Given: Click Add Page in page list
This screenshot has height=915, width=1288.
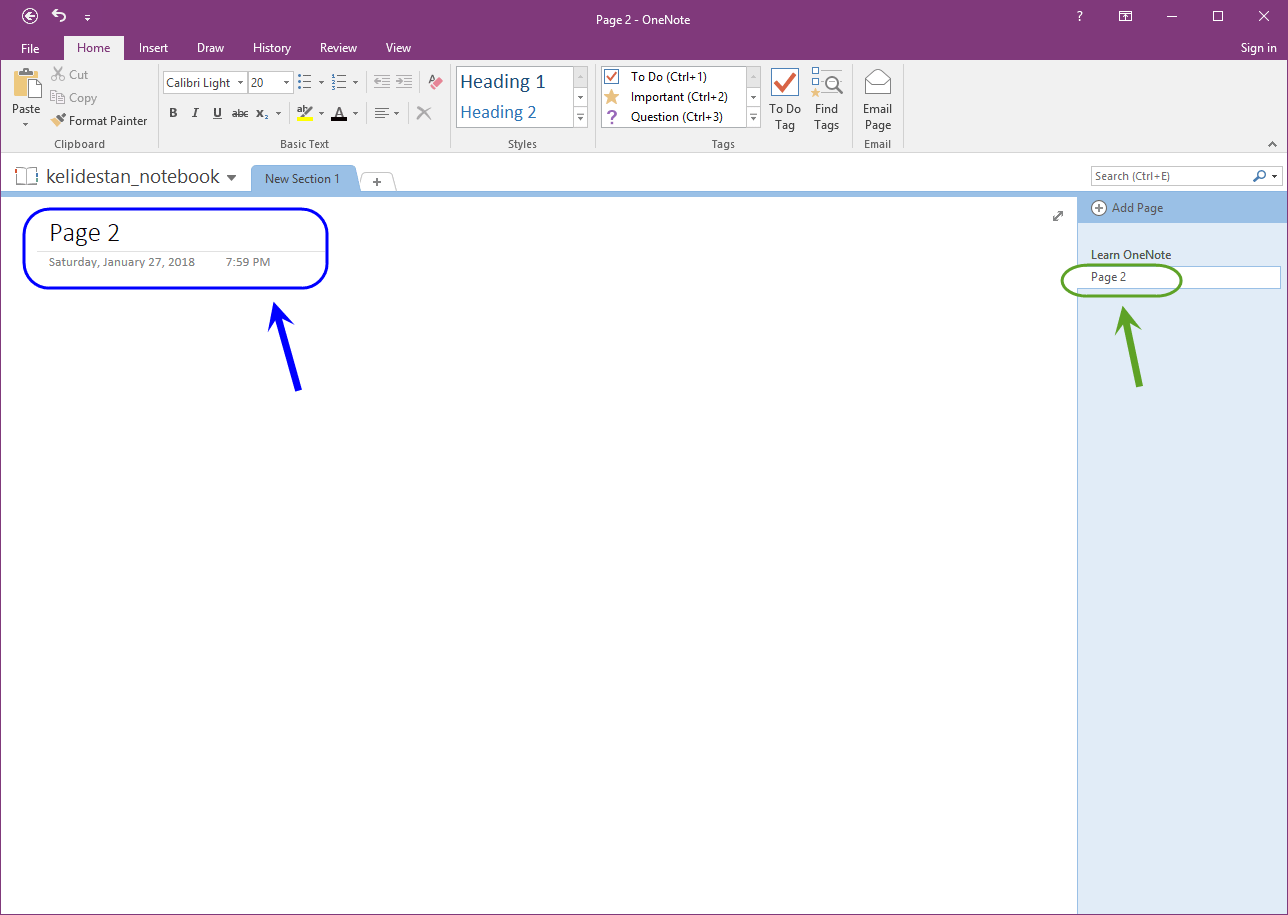Looking at the screenshot, I should click(1127, 208).
